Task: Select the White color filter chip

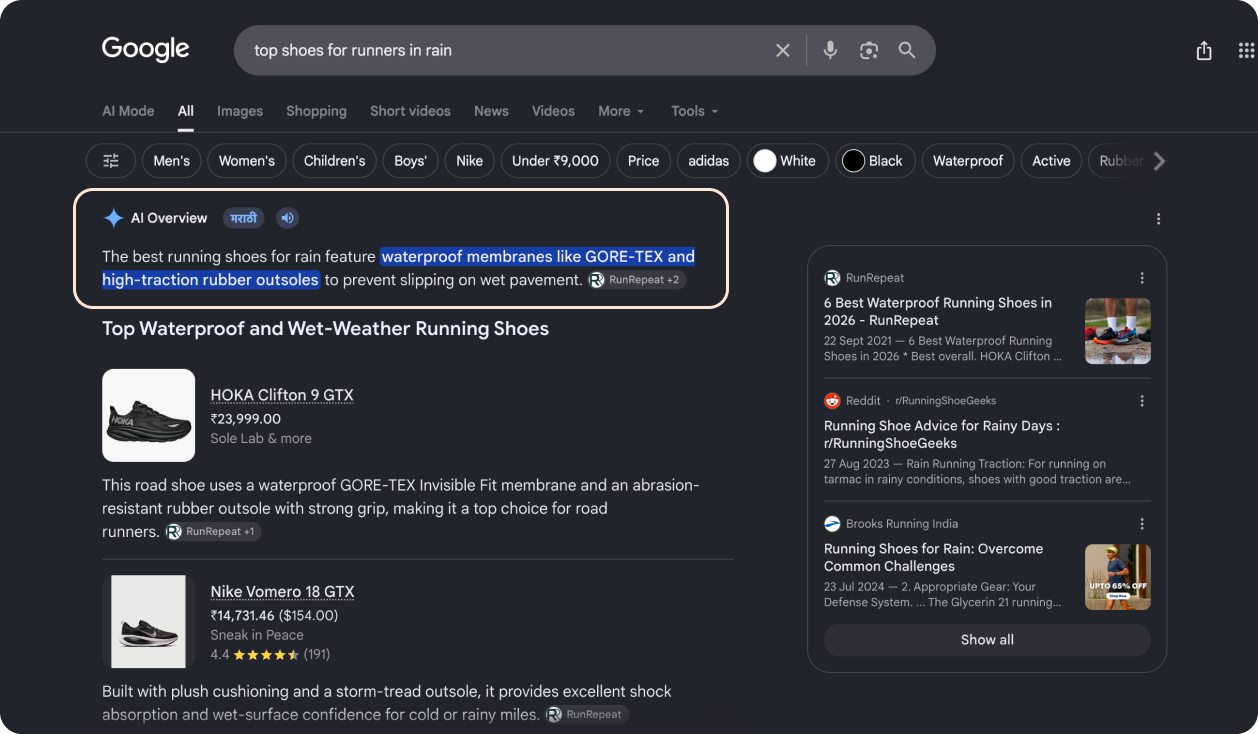Action: click(788, 161)
